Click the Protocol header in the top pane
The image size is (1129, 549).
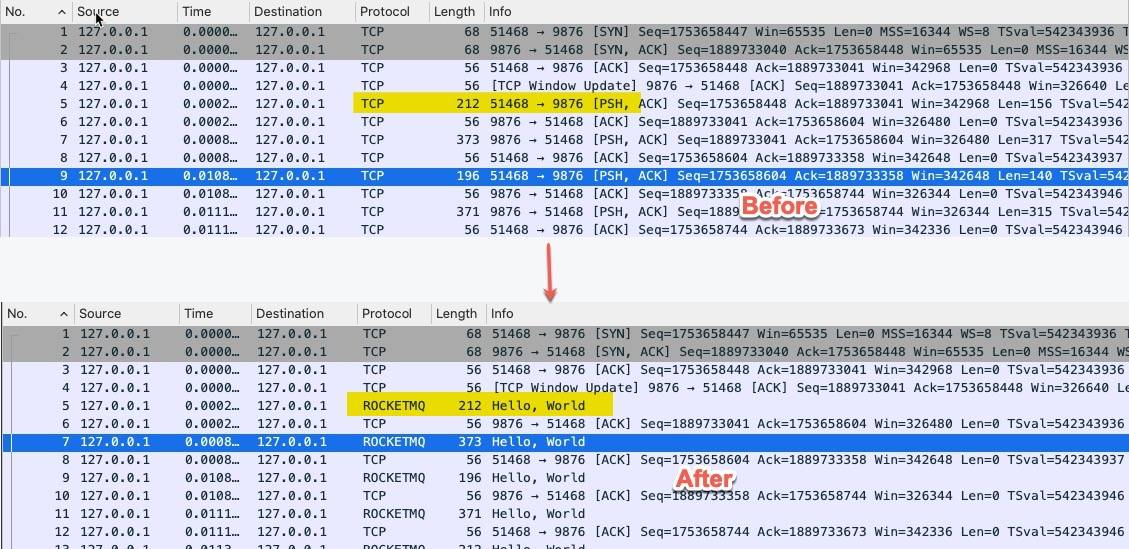tap(392, 12)
